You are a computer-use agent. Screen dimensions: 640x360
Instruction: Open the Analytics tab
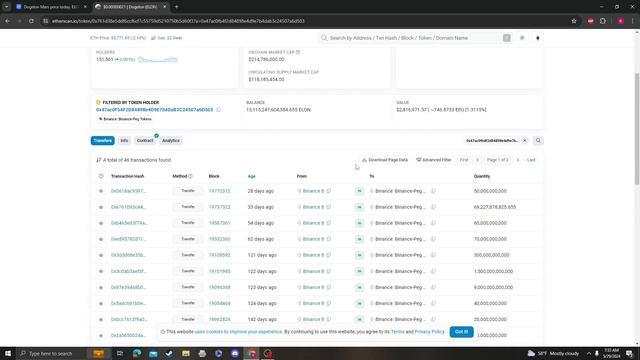pos(171,140)
